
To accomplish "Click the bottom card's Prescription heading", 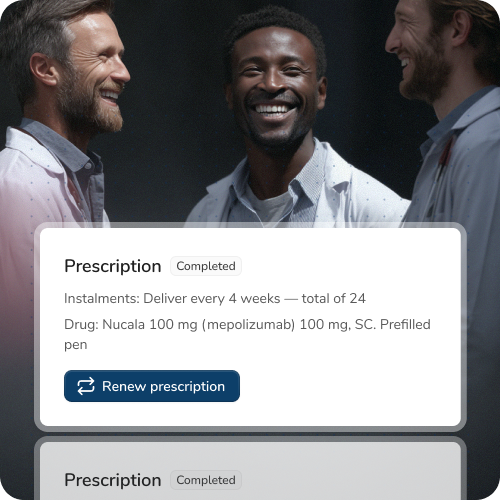I will tap(113, 480).
